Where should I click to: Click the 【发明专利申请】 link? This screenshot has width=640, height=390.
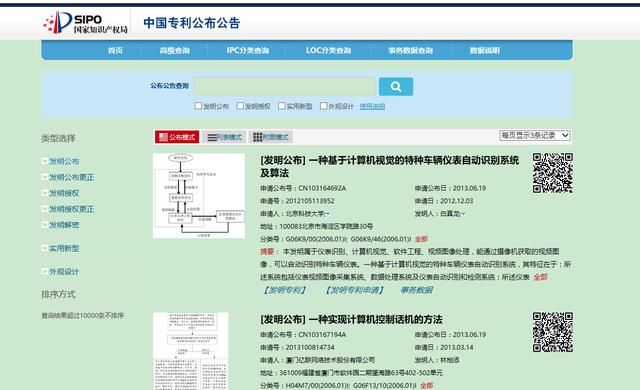[354, 290]
